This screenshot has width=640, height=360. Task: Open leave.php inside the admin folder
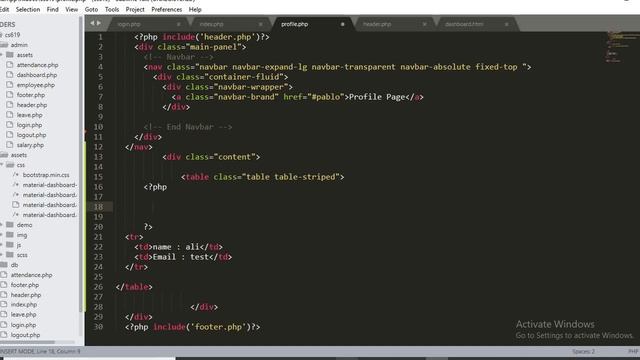tap(29, 115)
